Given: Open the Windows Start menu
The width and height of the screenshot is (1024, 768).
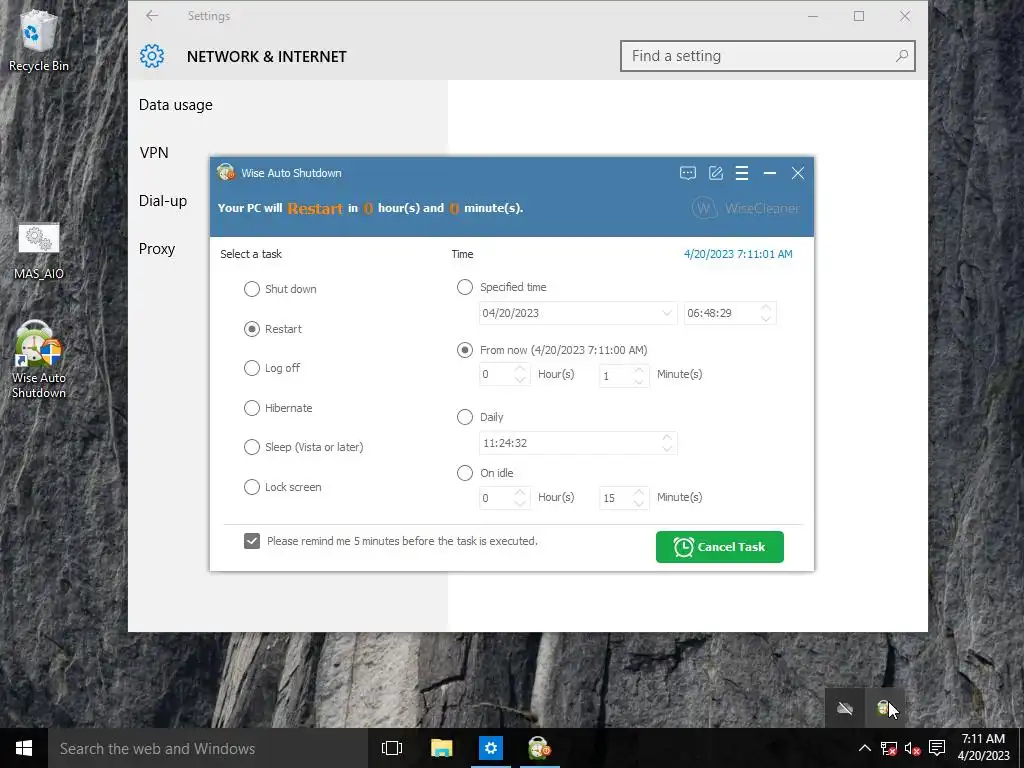Looking at the screenshot, I should tap(24, 748).
